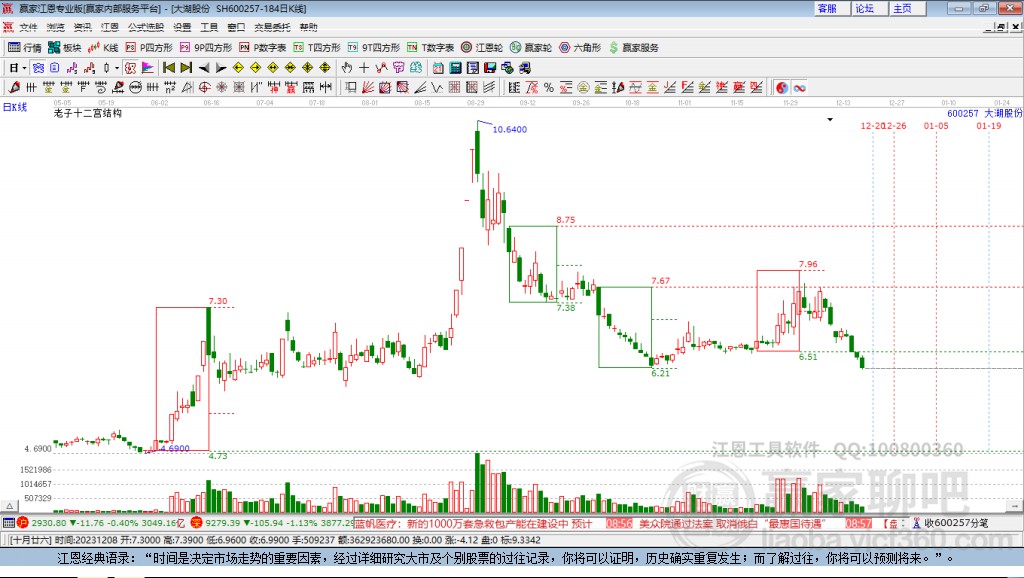Open the 设置 menu

(182, 27)
